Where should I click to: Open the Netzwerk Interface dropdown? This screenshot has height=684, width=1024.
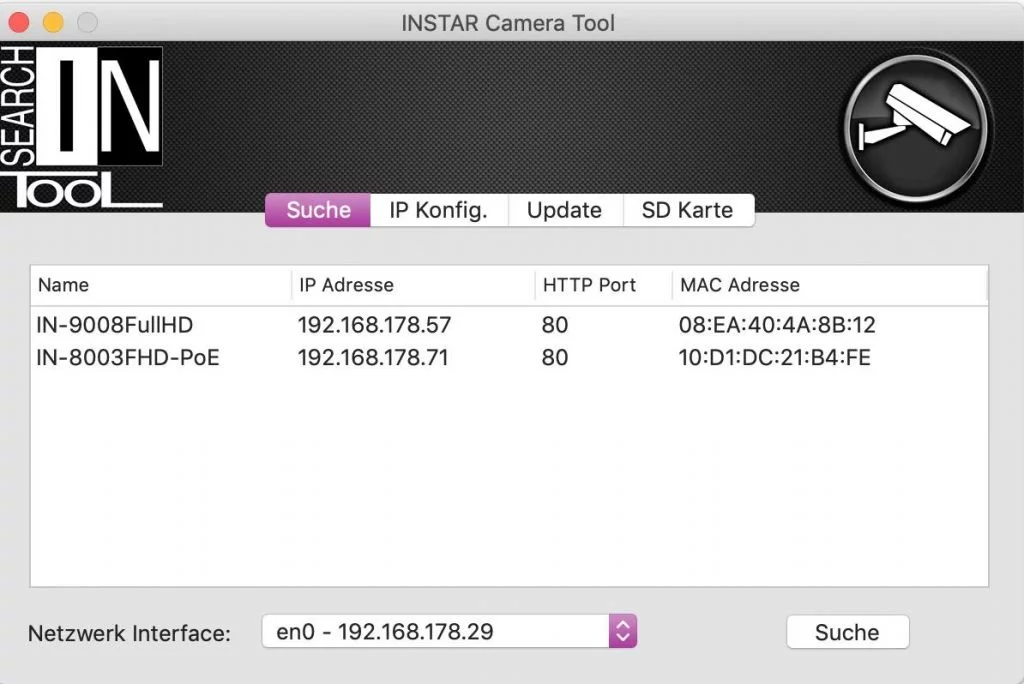tap(449, 632)
